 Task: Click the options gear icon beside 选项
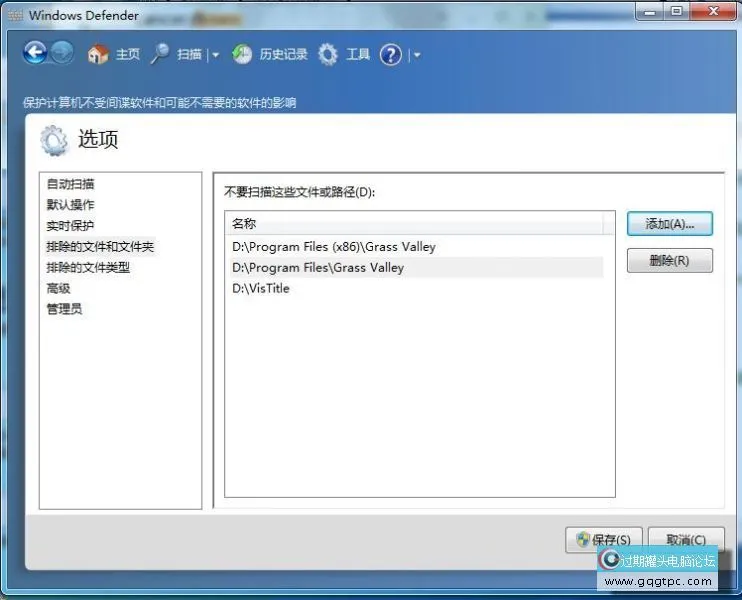(x=54, y=140)
